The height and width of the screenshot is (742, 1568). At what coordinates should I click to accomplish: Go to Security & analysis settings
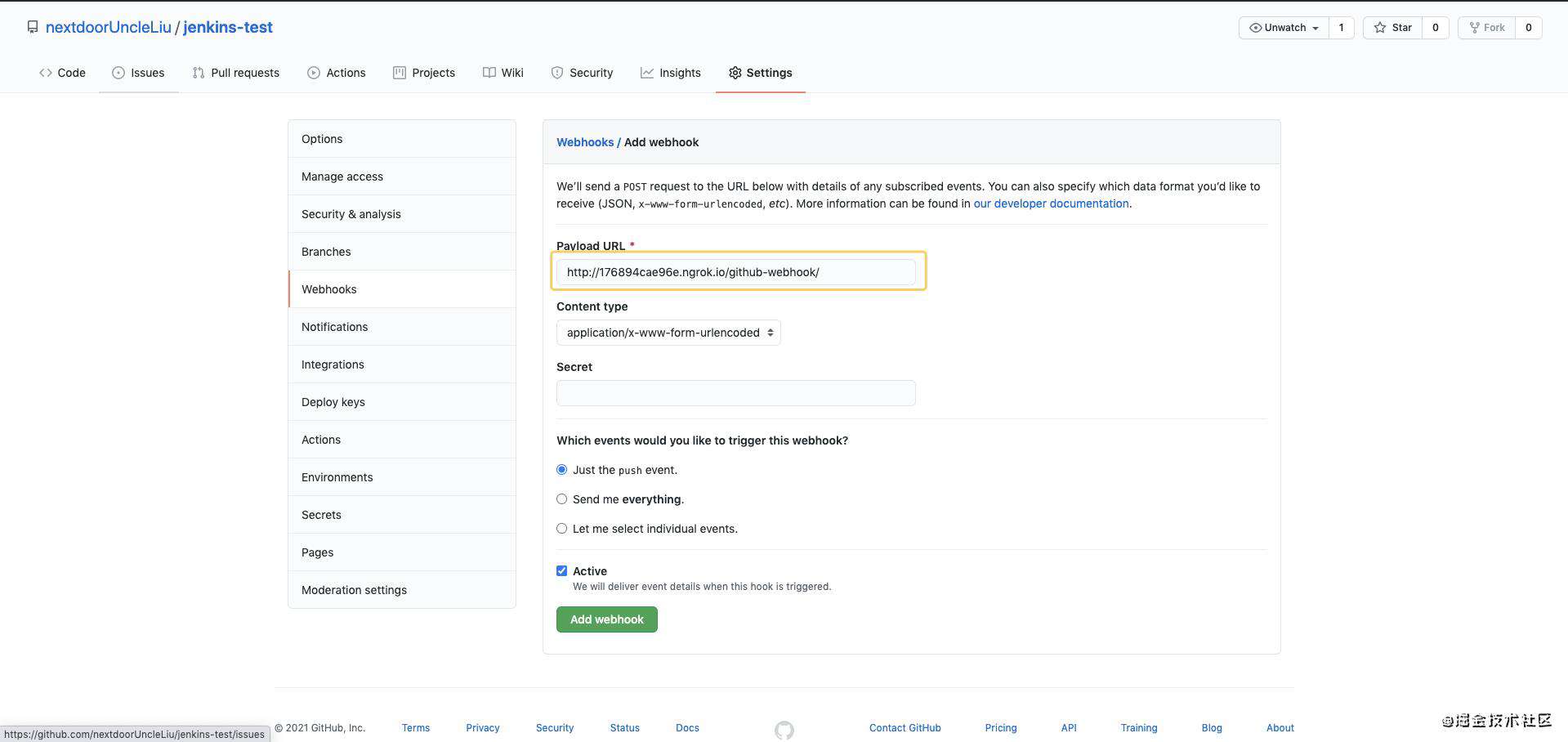[x=402, y=214]
